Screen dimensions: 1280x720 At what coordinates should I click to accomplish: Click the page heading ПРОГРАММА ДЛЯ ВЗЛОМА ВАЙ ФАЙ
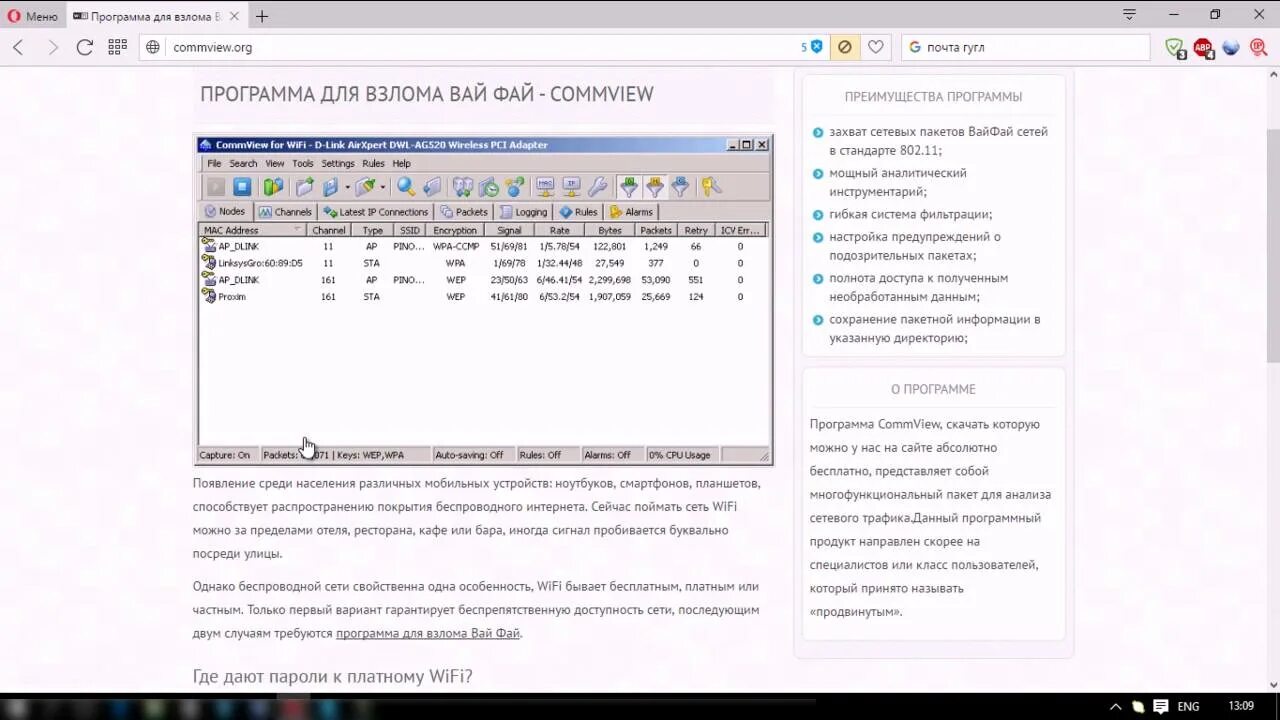click(427, 94)
